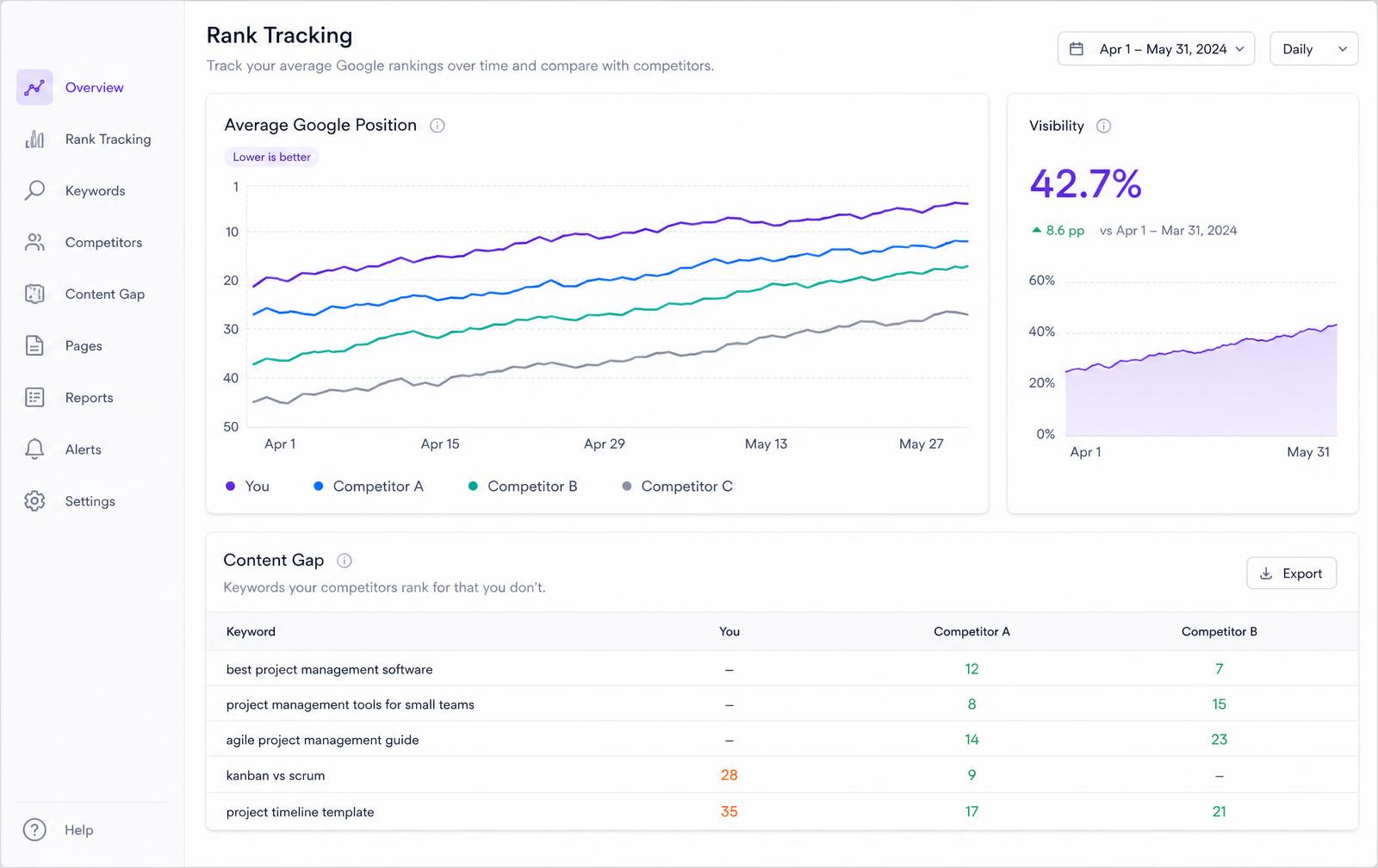
Task: Click info icon beside Average Google Position
Action: [438, 126]
